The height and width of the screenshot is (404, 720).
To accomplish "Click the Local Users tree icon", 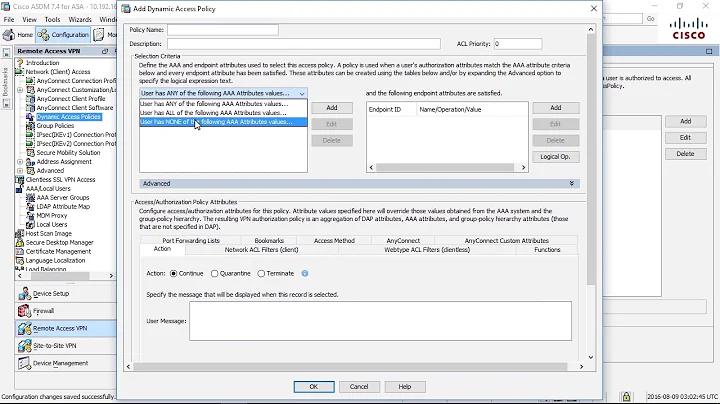I will point(30,224).
